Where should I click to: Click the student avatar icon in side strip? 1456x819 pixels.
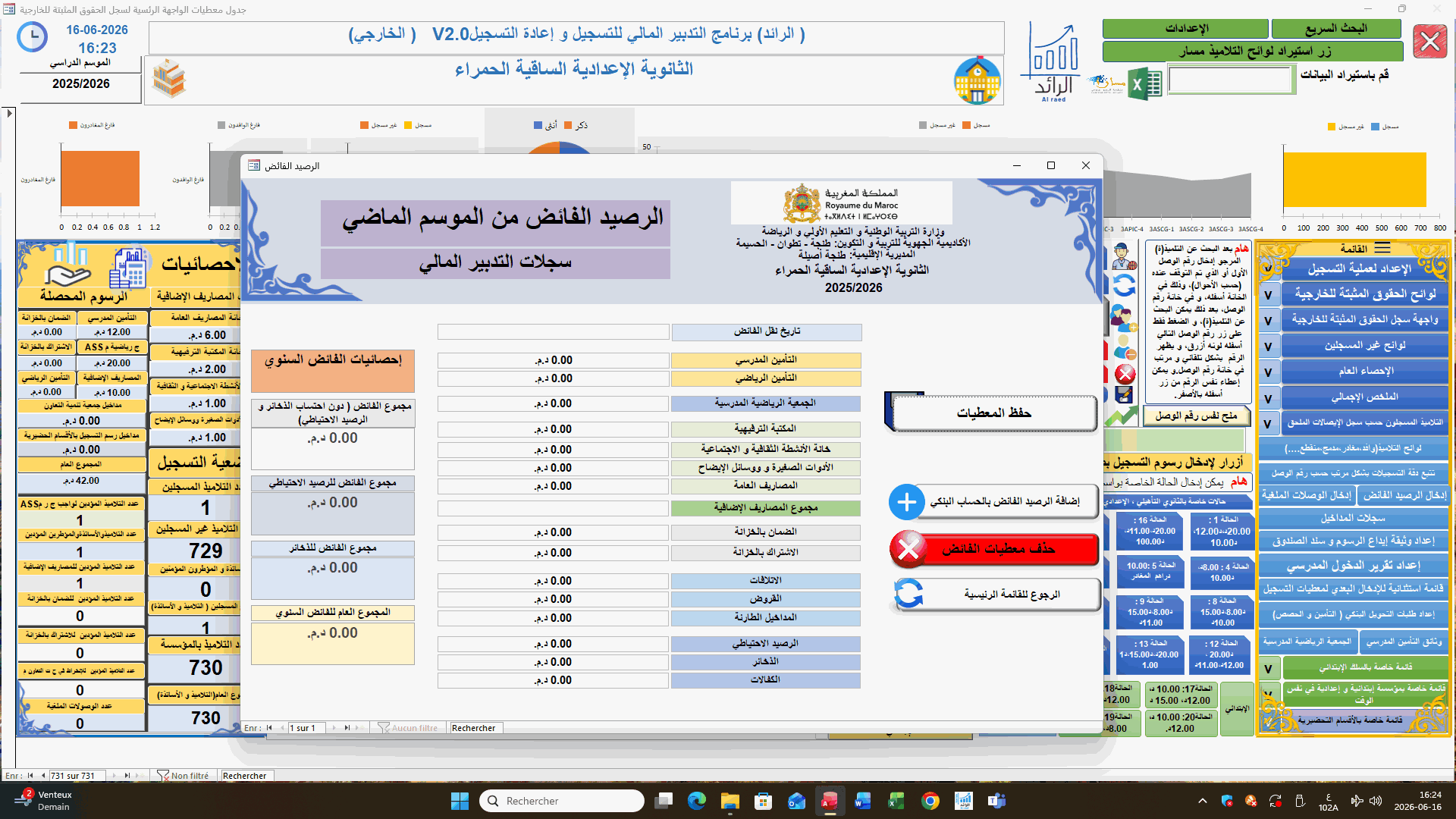click(1124, 256)
